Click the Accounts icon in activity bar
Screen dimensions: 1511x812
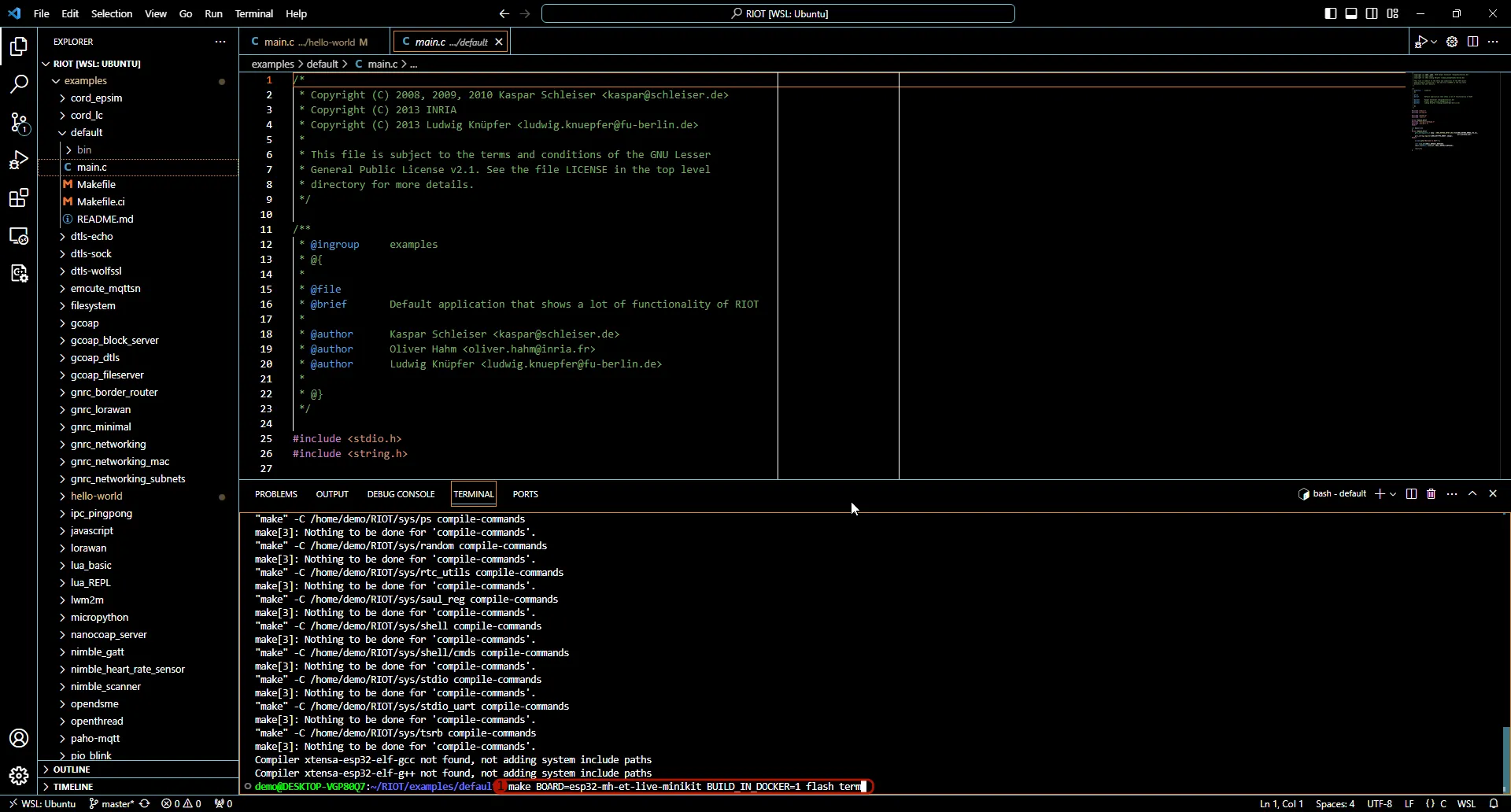click(19, 738)
